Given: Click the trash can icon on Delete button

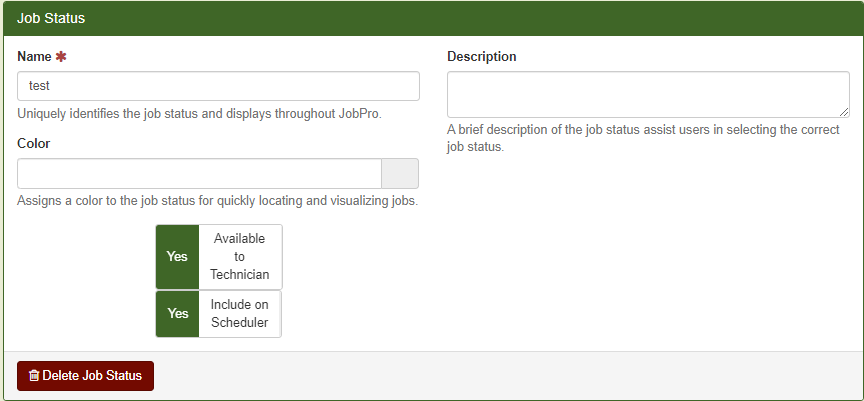Looking at the screenshot, I should [x=34, y=376].
